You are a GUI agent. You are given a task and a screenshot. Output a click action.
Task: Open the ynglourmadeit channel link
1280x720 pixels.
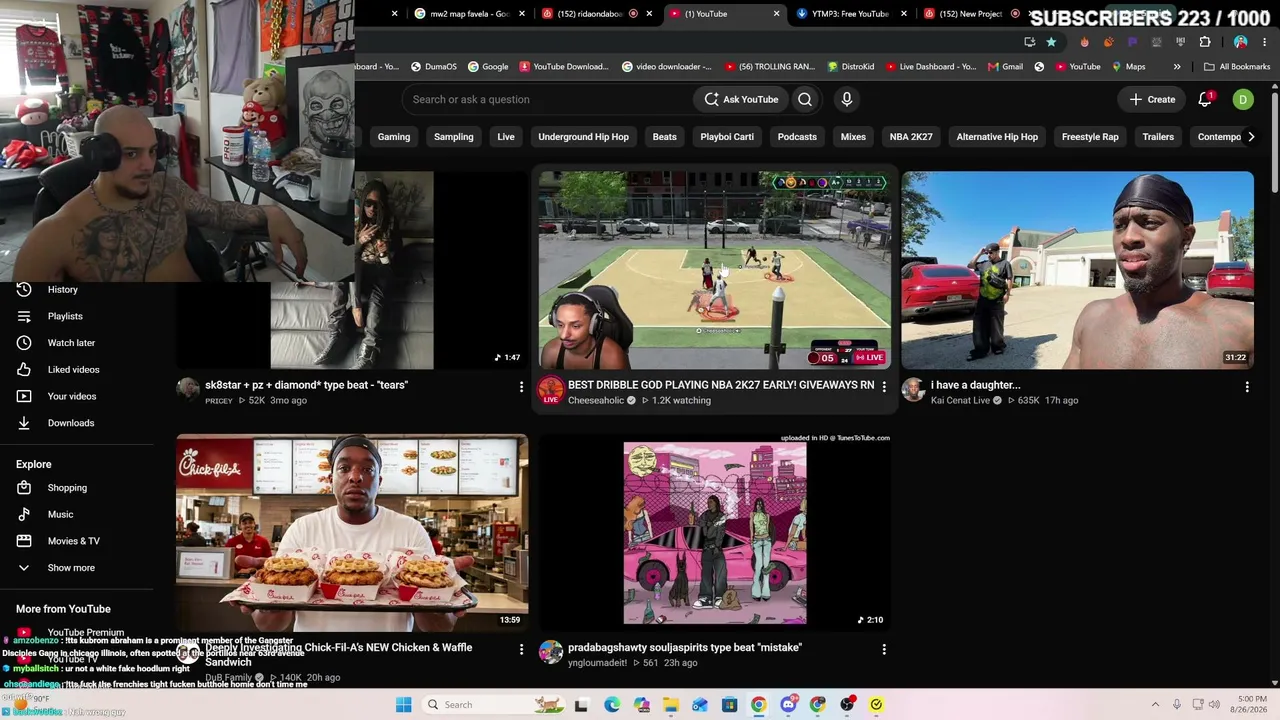point(597,663)
